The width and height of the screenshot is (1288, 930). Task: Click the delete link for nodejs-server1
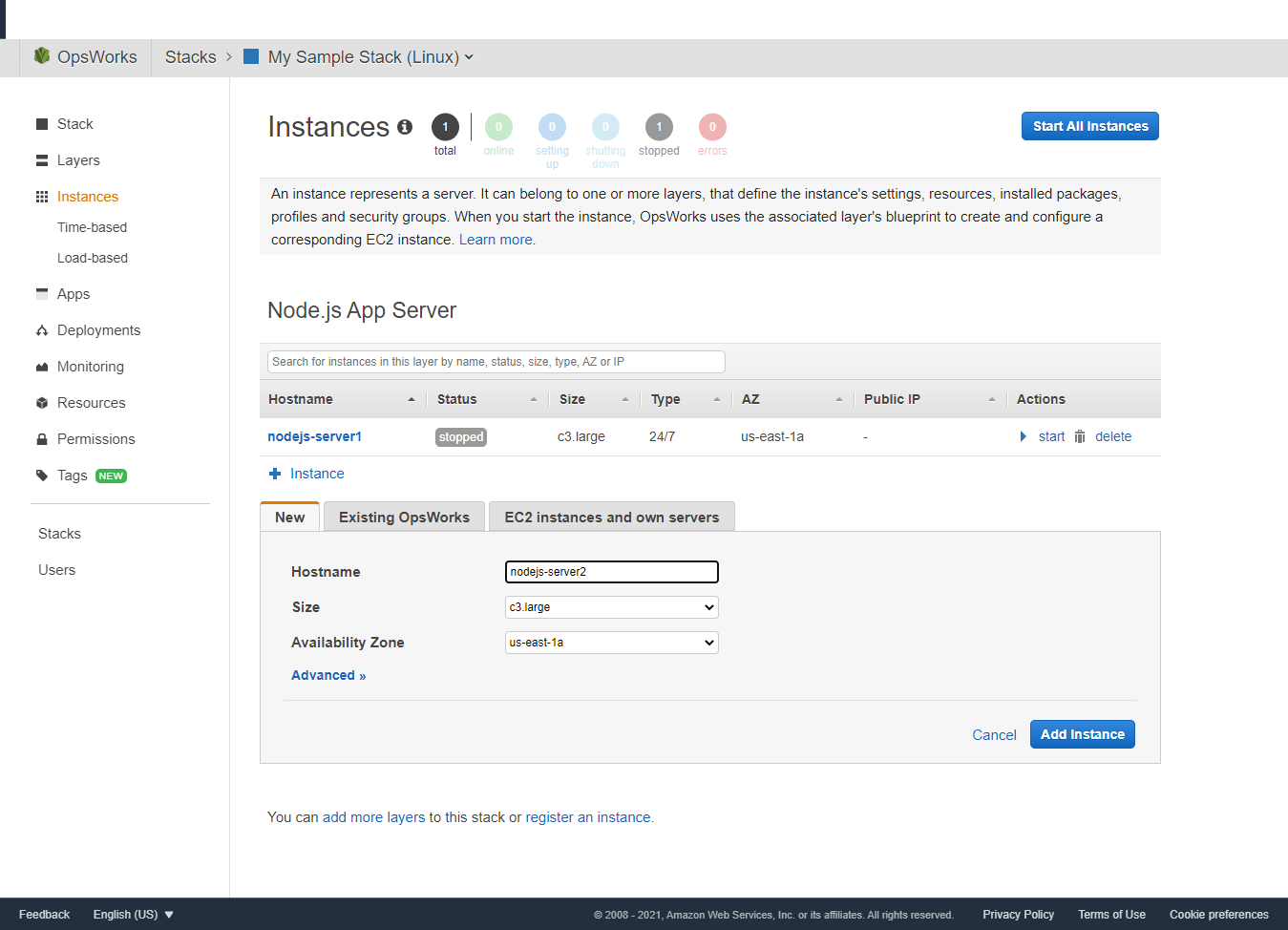tap(1113, 436)
